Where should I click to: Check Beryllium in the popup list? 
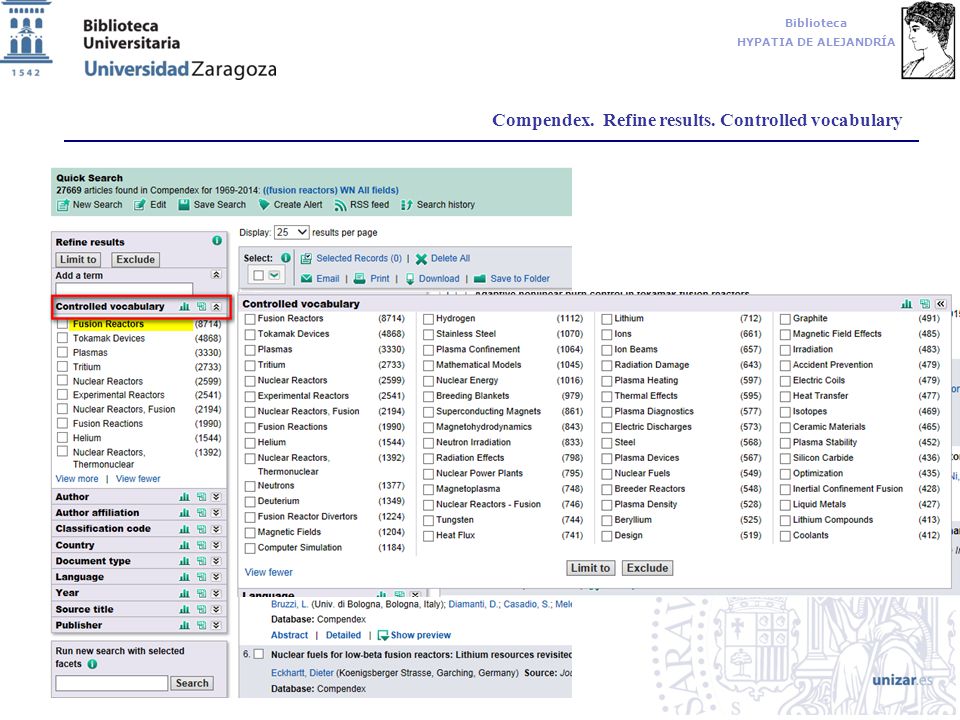pos(607,520)
